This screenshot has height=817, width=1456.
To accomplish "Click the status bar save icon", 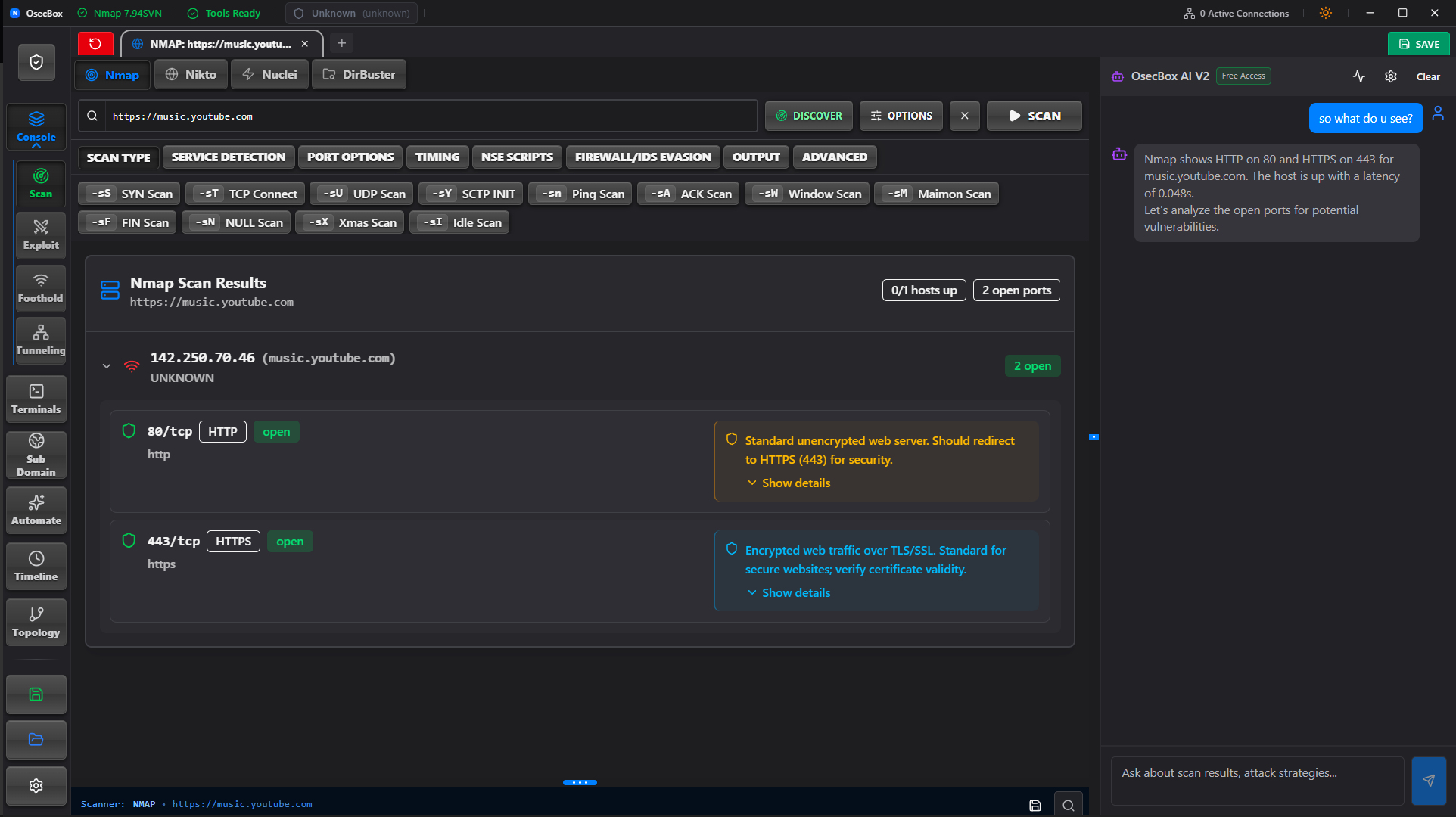I will point(1035,806).
